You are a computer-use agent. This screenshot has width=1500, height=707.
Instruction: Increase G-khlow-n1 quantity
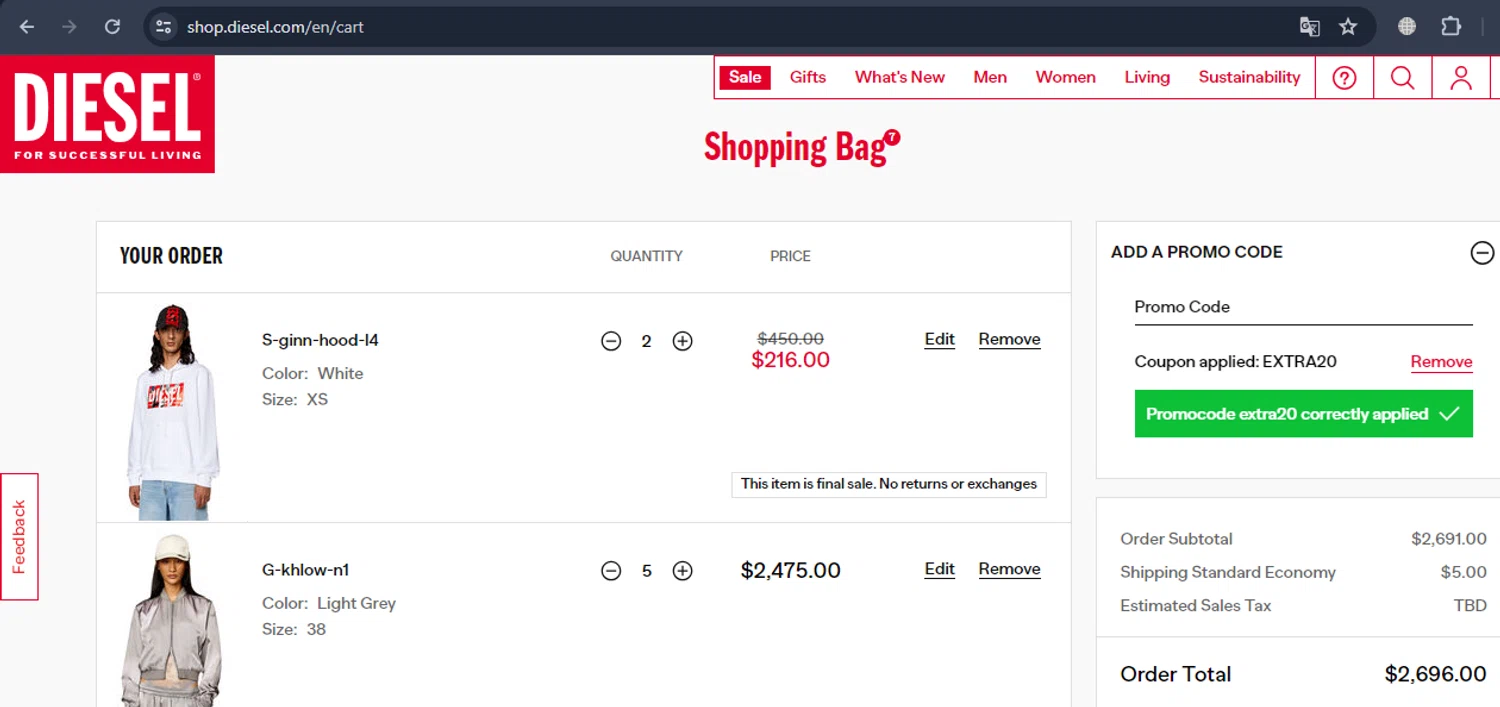pyautogui.click(x=682, y=571)
